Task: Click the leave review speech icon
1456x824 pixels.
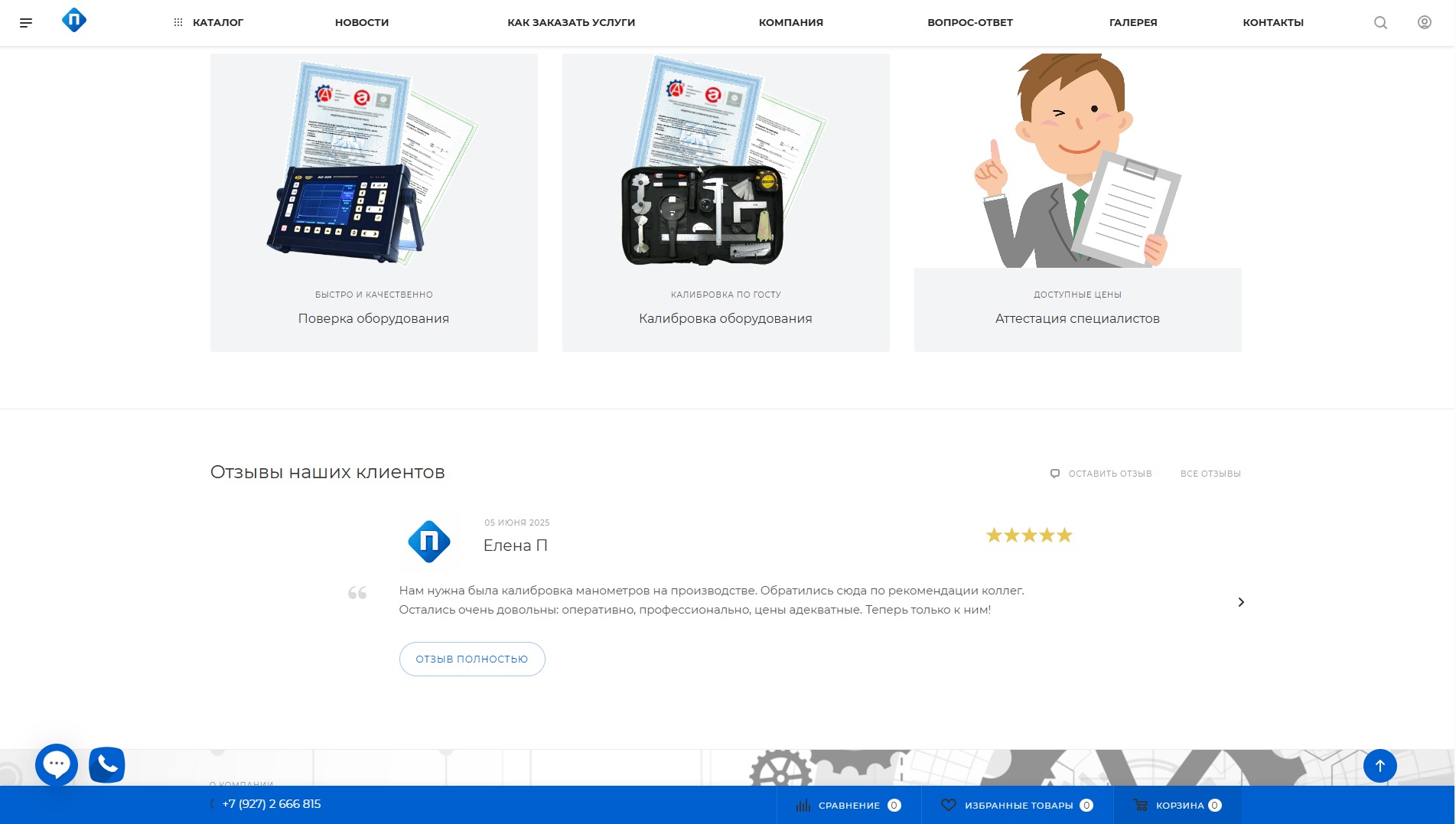Action: tap(1055, 474)
